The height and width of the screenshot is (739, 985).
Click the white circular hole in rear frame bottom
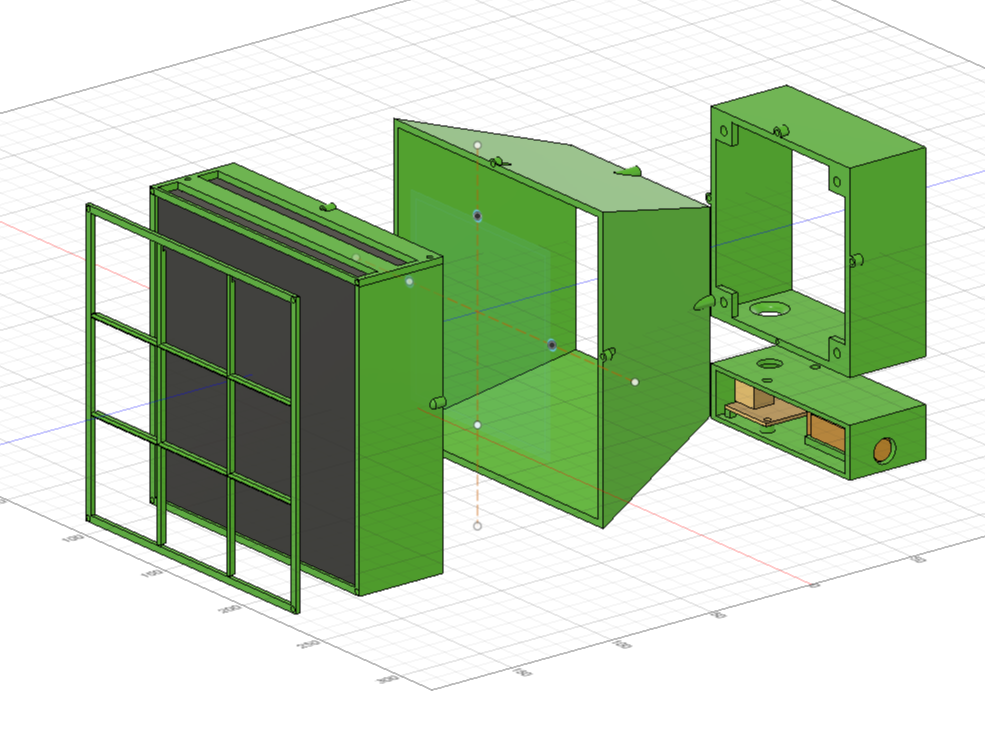coord(770,310)
